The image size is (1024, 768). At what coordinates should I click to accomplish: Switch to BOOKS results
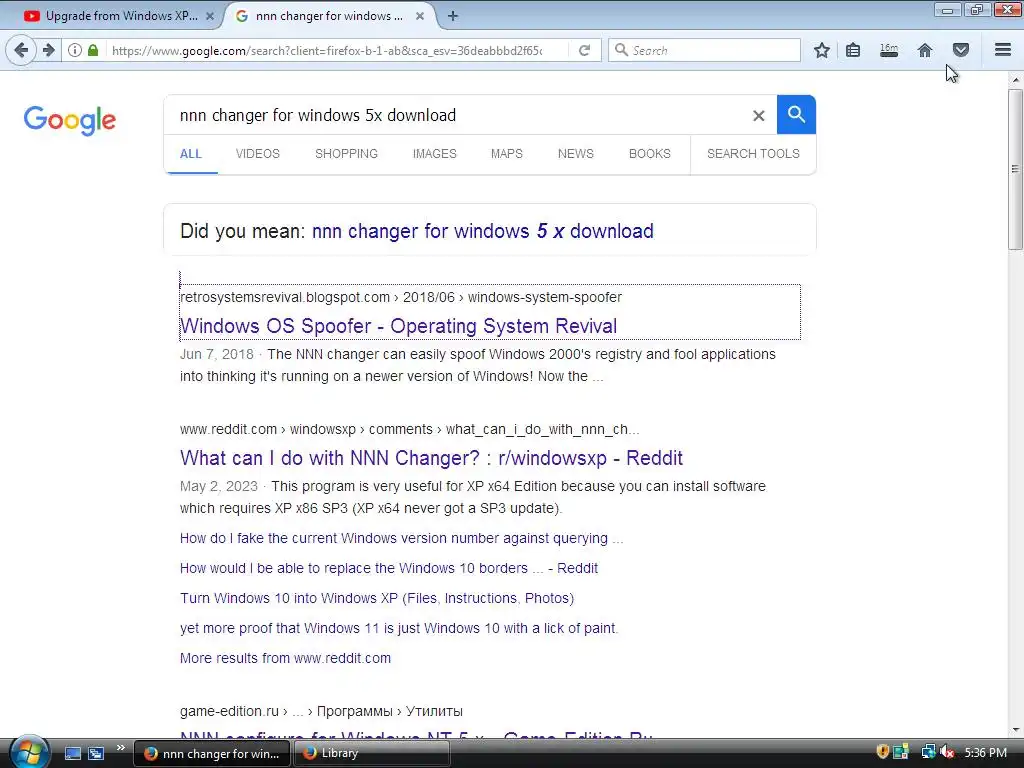pos(649,154)
